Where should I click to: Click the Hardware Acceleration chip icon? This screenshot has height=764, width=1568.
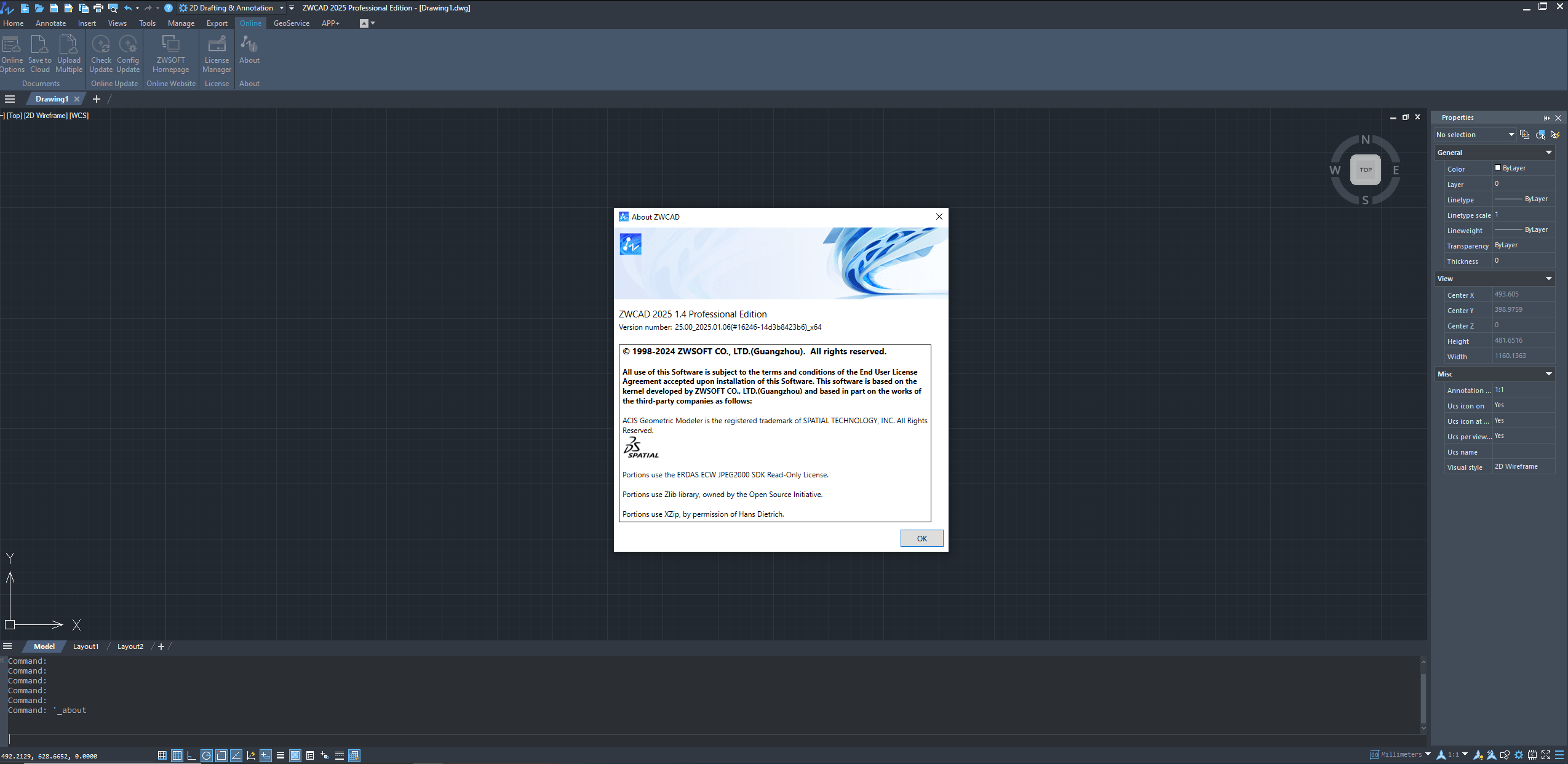[1532, 755]
